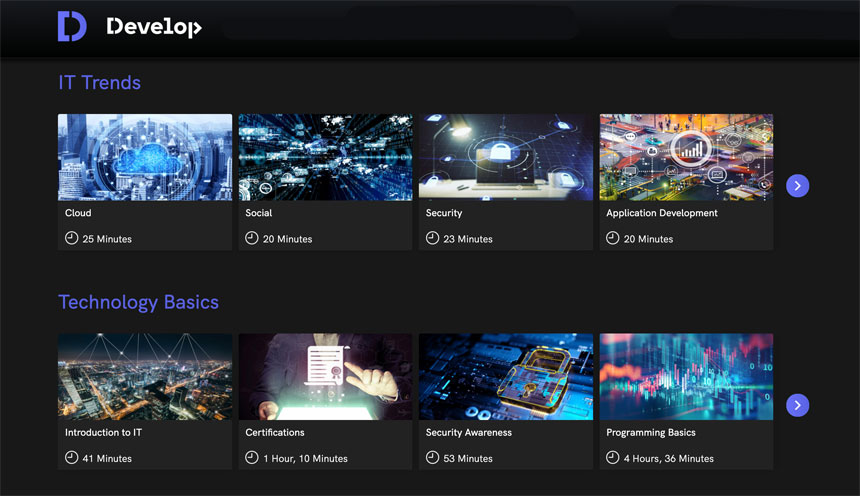Click the Develop D logo icon

72,27
